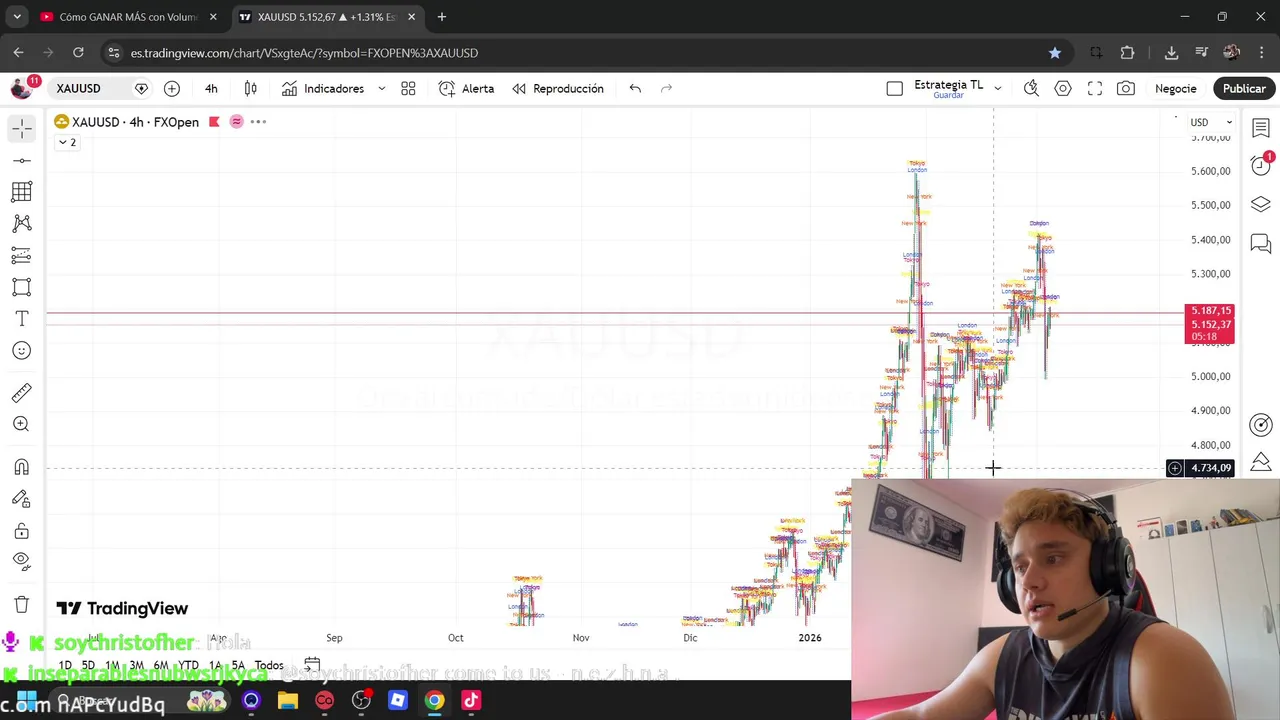
Task: Open the user profile avatar menu
Action: (21, 88)
